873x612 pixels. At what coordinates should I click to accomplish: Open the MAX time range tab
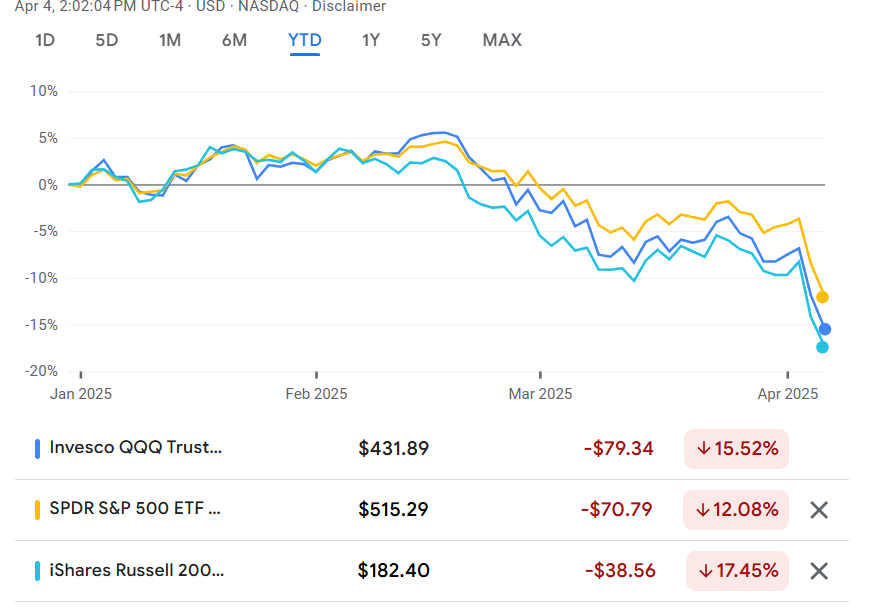click(502, 40)
